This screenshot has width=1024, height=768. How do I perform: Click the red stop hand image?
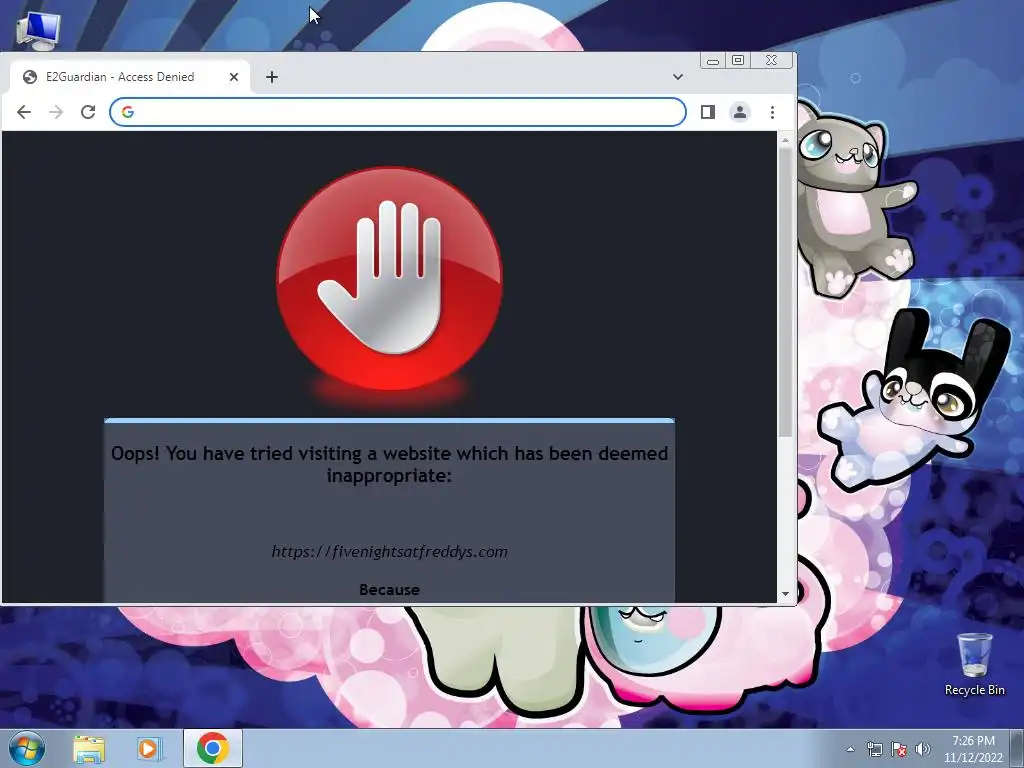[389, 280]
